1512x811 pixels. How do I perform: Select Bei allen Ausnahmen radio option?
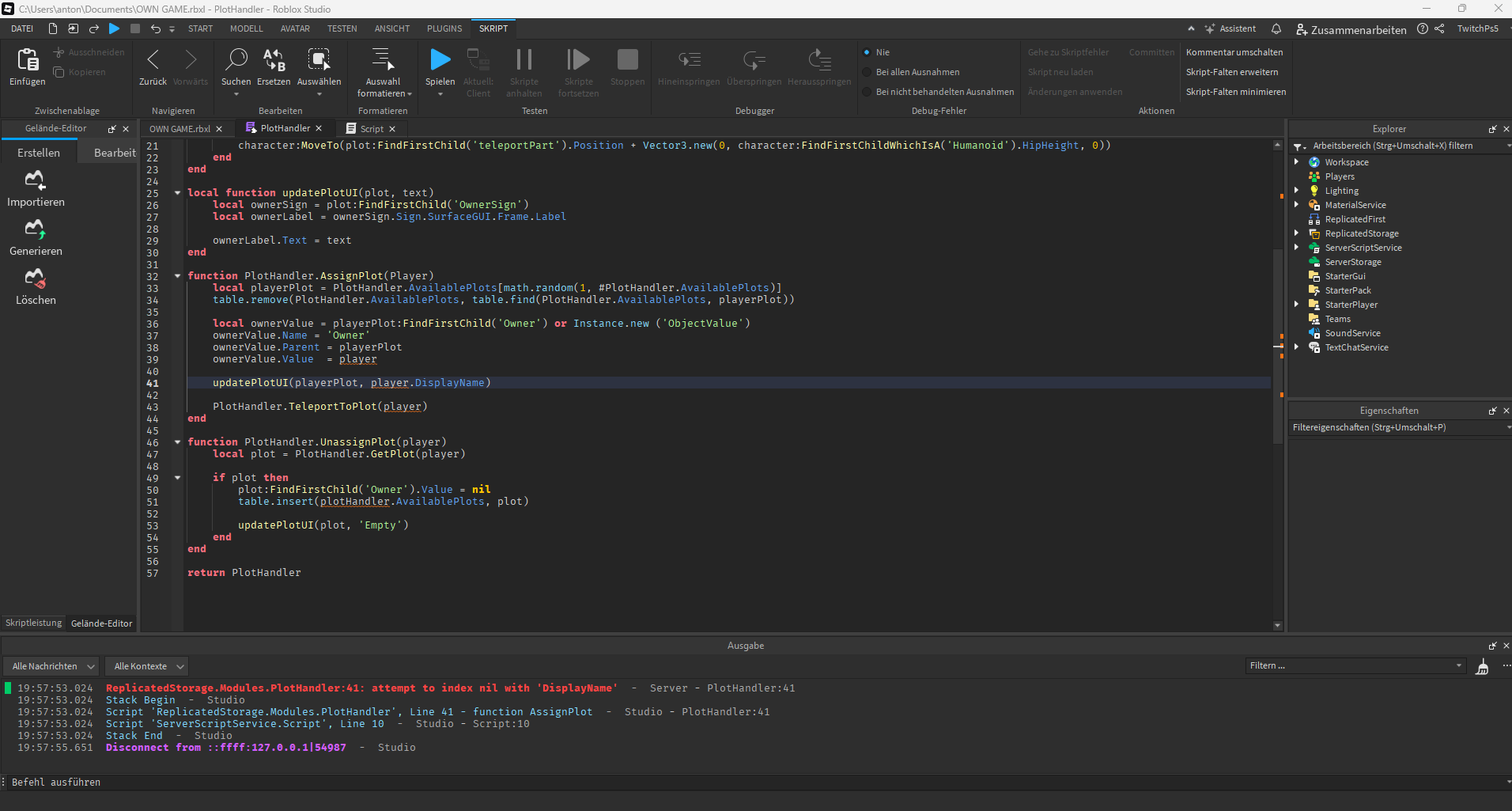click(867, 72)
